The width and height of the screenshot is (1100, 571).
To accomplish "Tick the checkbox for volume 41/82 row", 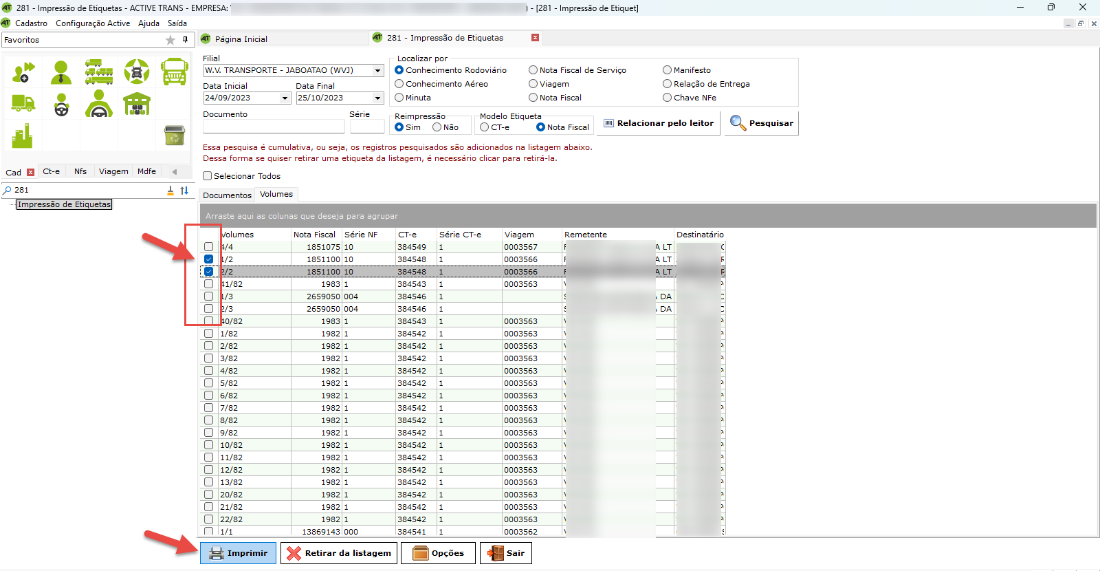I will (x=208, y=284).
